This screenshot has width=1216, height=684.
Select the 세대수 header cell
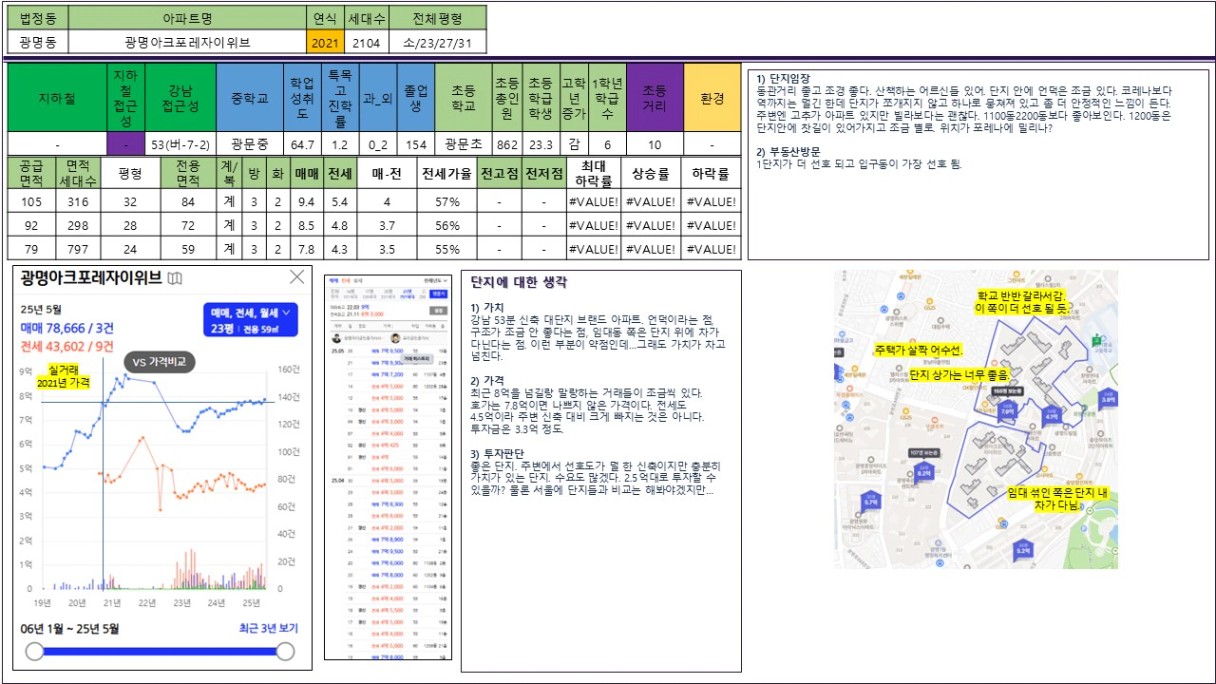[x=365, y=18]
